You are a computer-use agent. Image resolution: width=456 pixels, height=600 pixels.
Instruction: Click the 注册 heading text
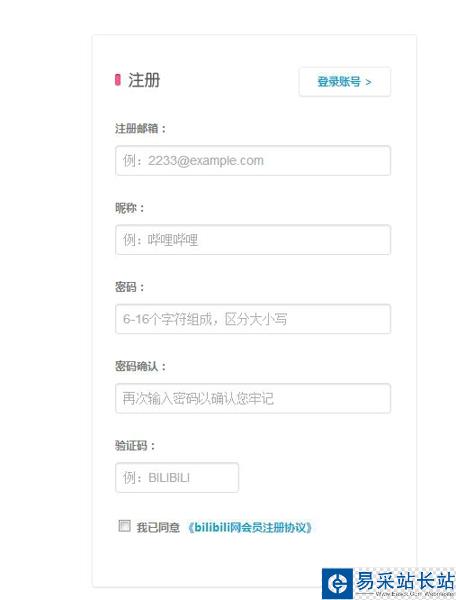(144, 80)
